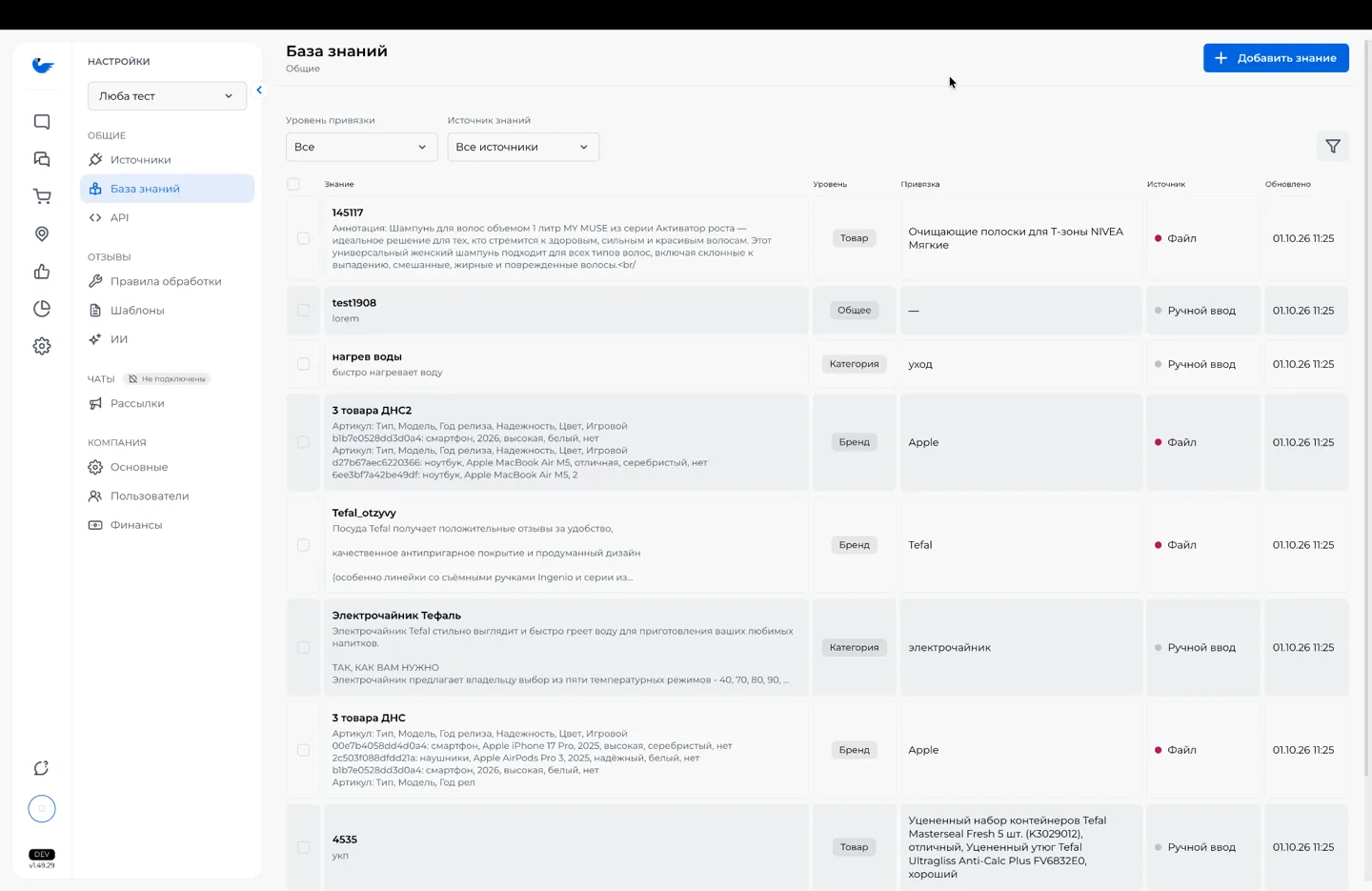The height and width of the screenshot is (891, 1372).
Task: Open the Люба тест account selector
Action: coord(167,96)
